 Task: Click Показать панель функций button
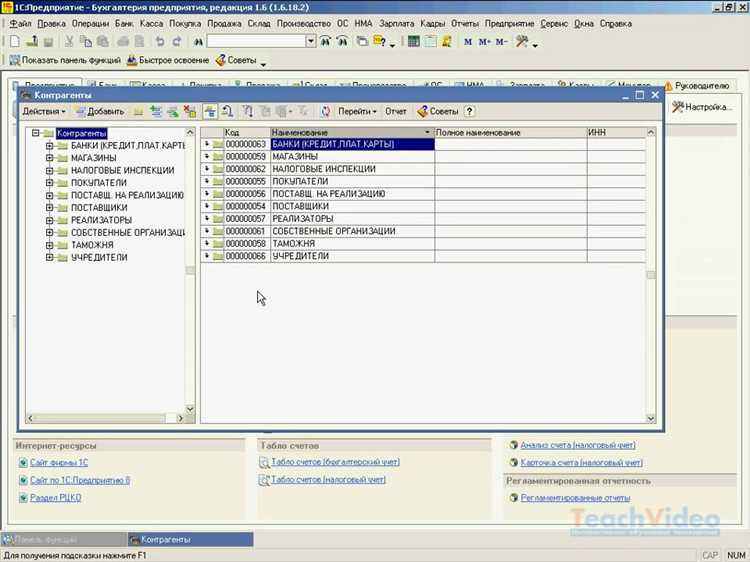pyautogui.click(x=65, y=60)
